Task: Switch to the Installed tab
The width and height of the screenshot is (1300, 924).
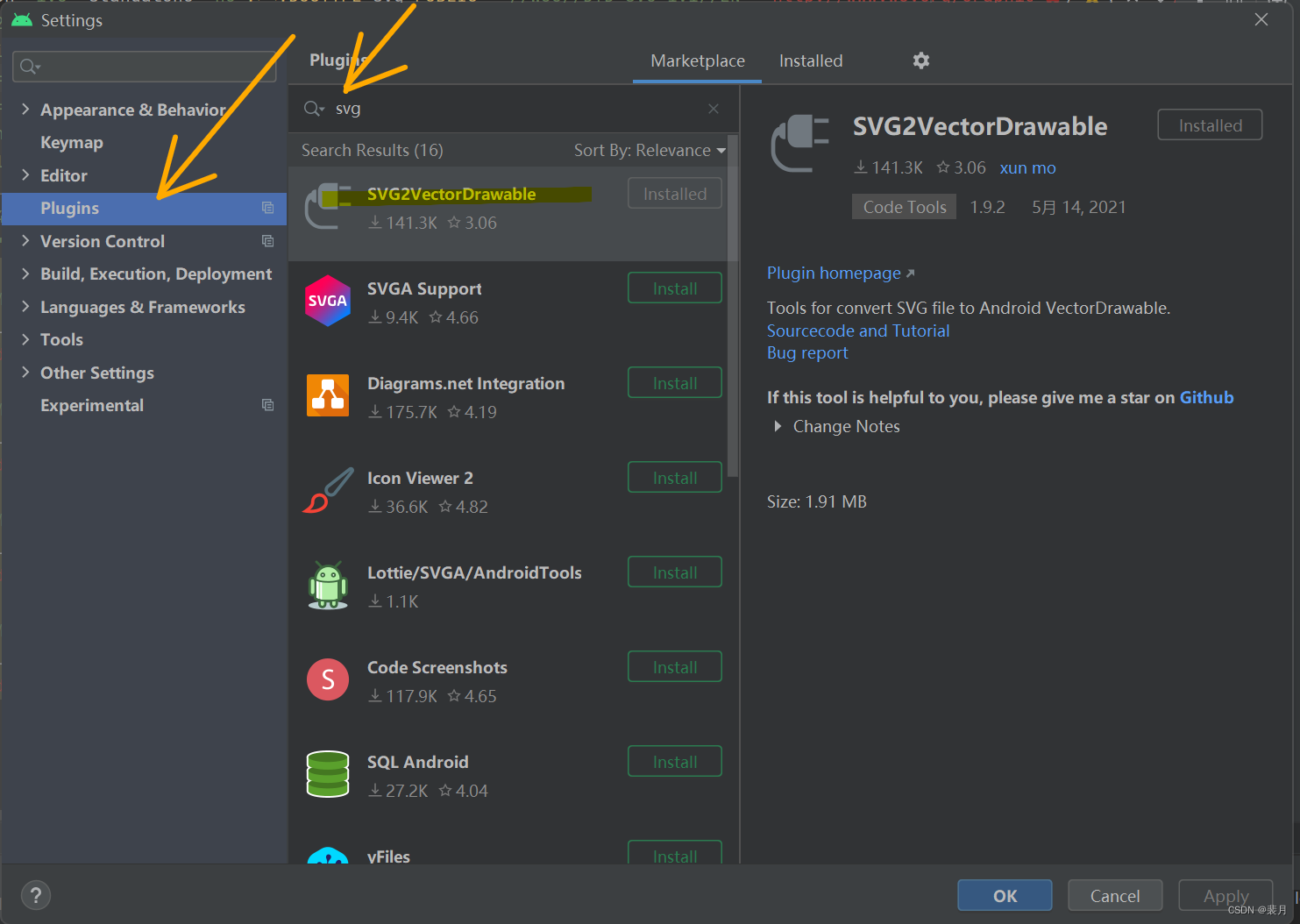Action: click(811, 60)
